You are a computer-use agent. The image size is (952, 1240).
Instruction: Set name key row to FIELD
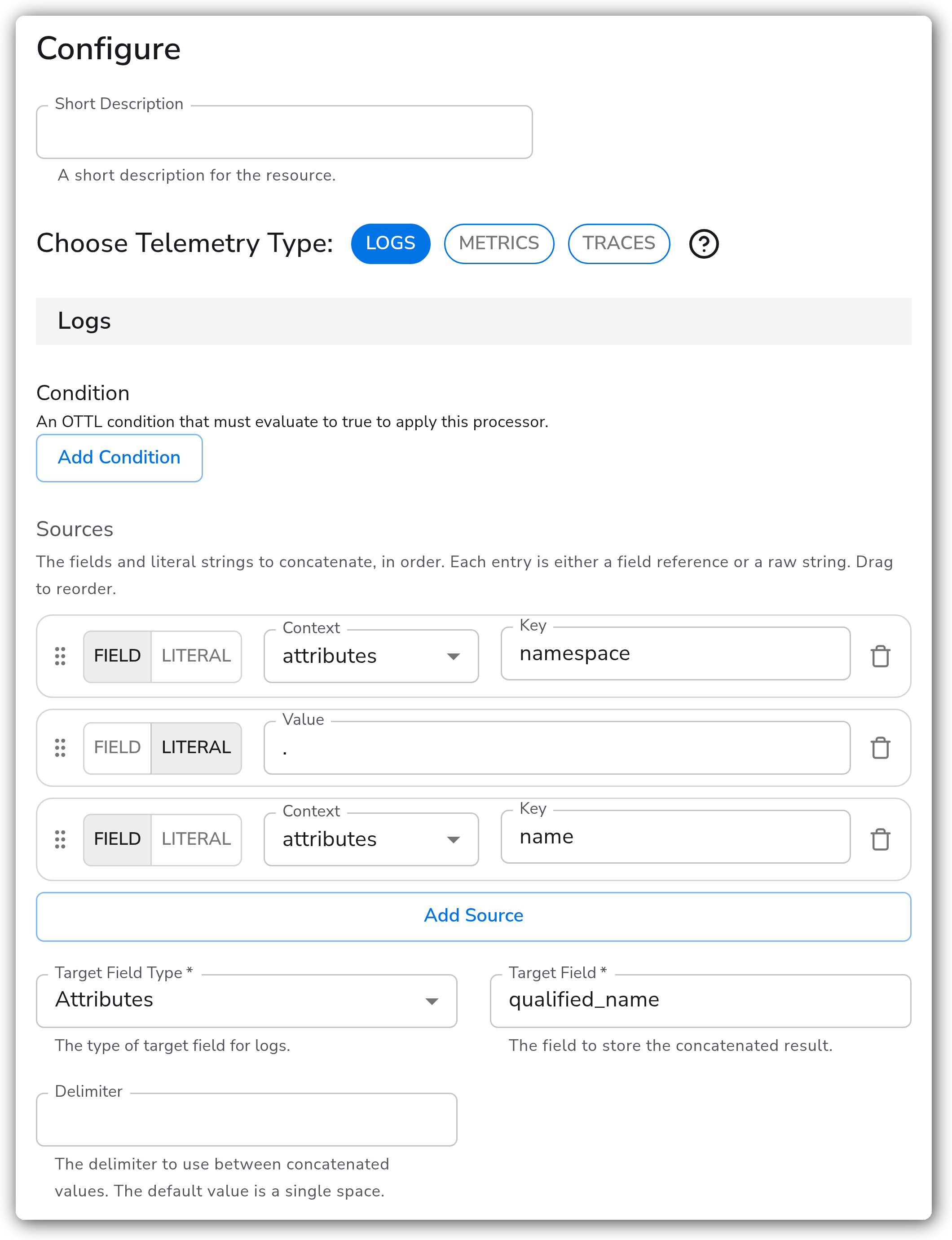[117, 839]
